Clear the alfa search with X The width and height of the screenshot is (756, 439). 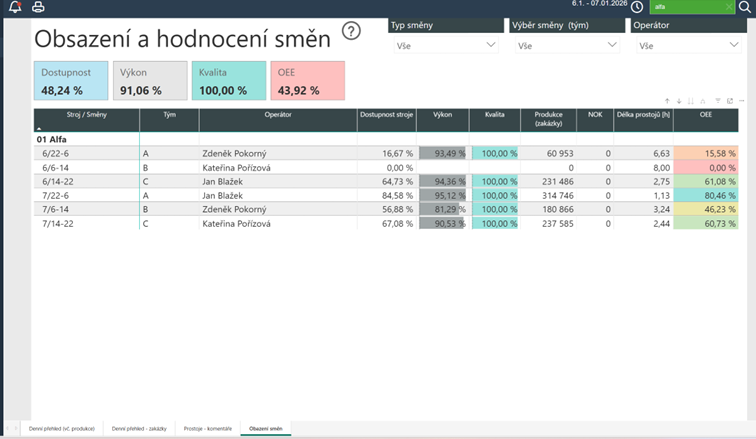coord(729,7)
